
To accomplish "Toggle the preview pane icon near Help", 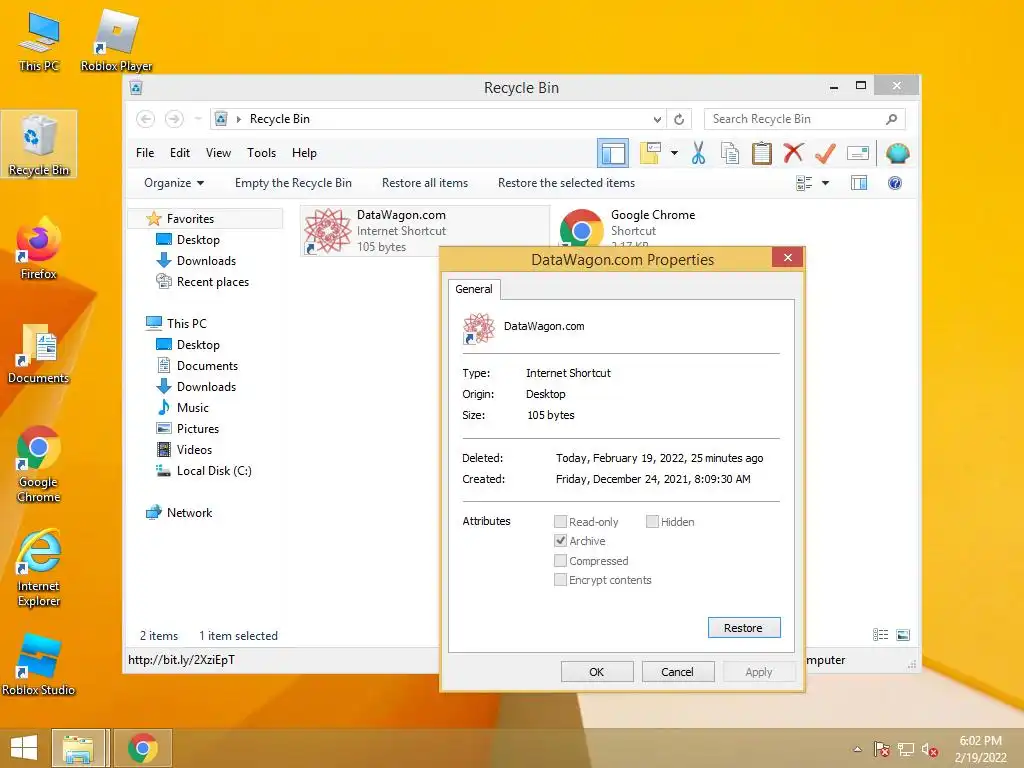I will point(859,184).
